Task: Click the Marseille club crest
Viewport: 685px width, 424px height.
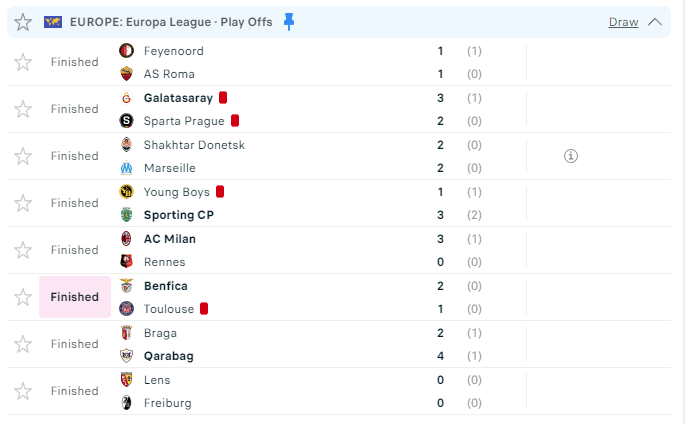Action: click(126, 168)
